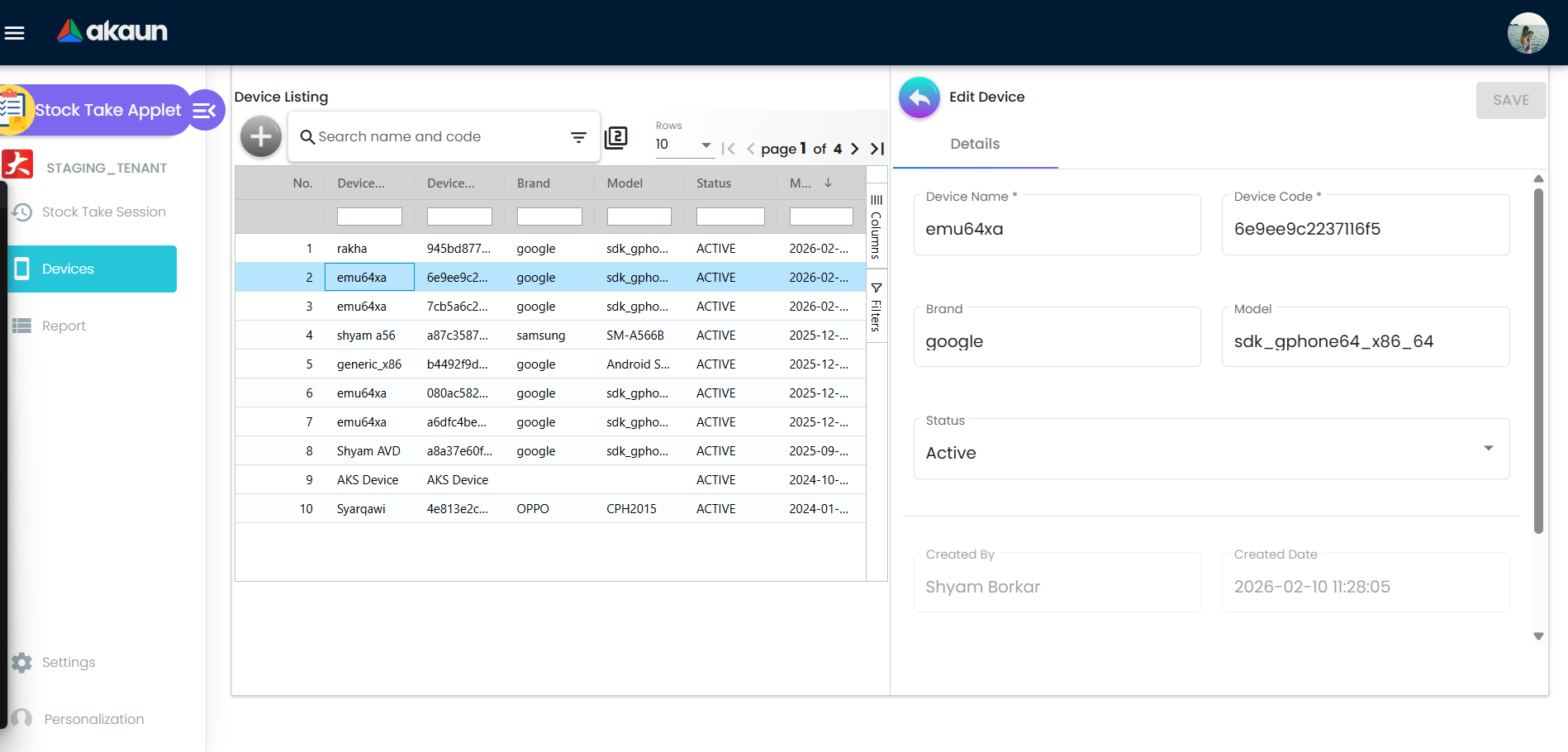The width and height of the screenshot is (1568, 752).
Task: Open the Report section
Action: coord(64,326)
